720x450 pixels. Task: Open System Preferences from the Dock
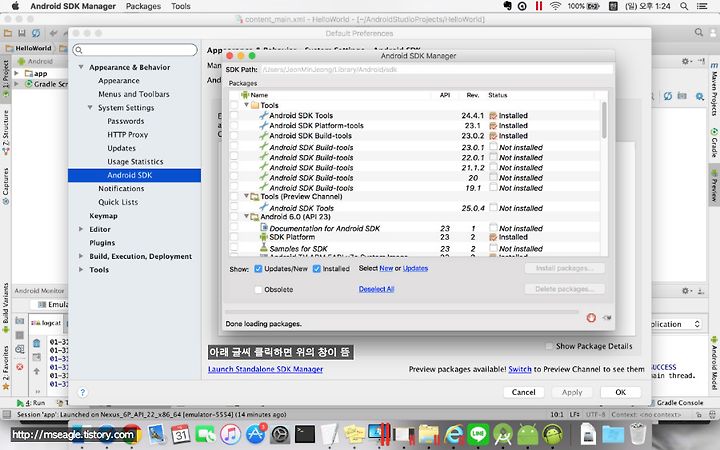[280, 434]
